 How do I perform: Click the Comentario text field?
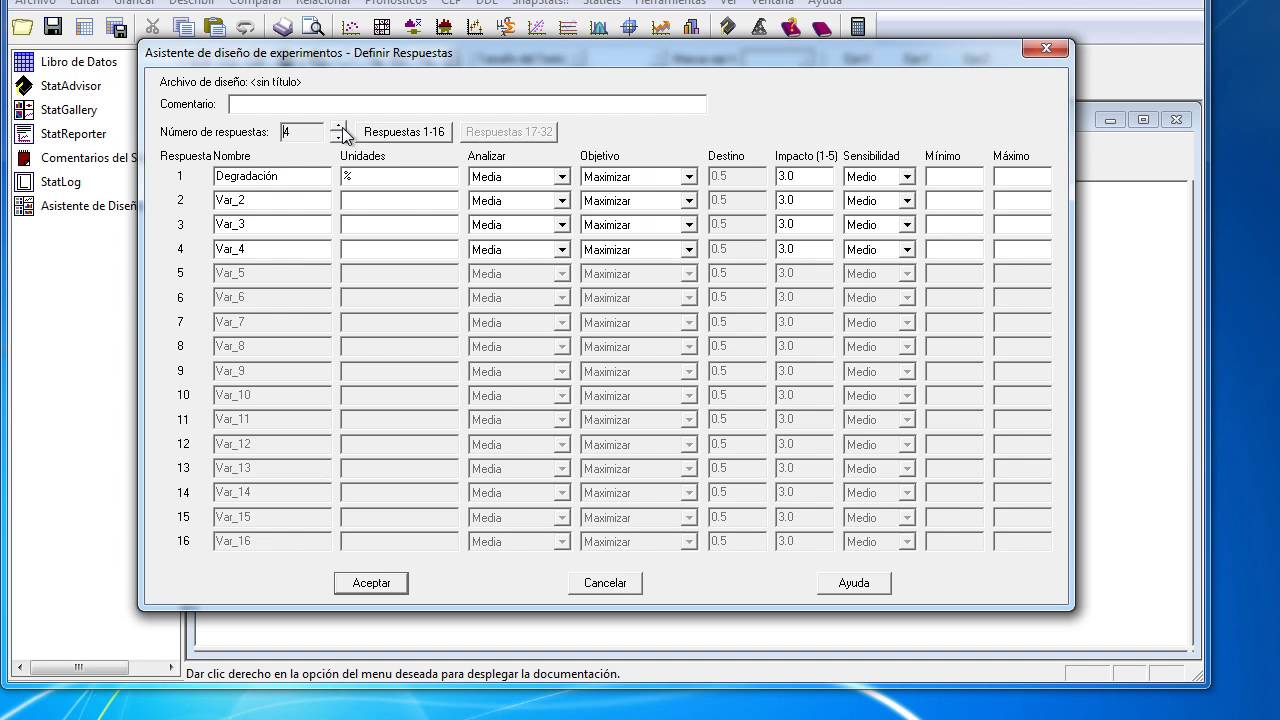pyautogui.click(x=467, y=104)
